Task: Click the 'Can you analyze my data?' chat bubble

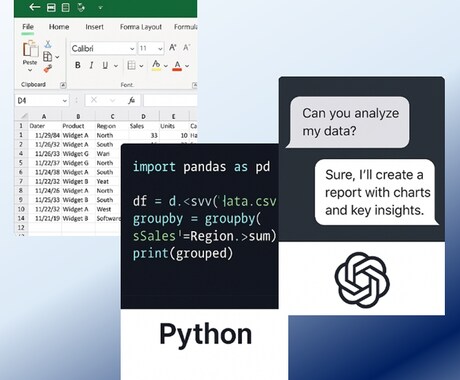Action: click(x=349, y=122)
